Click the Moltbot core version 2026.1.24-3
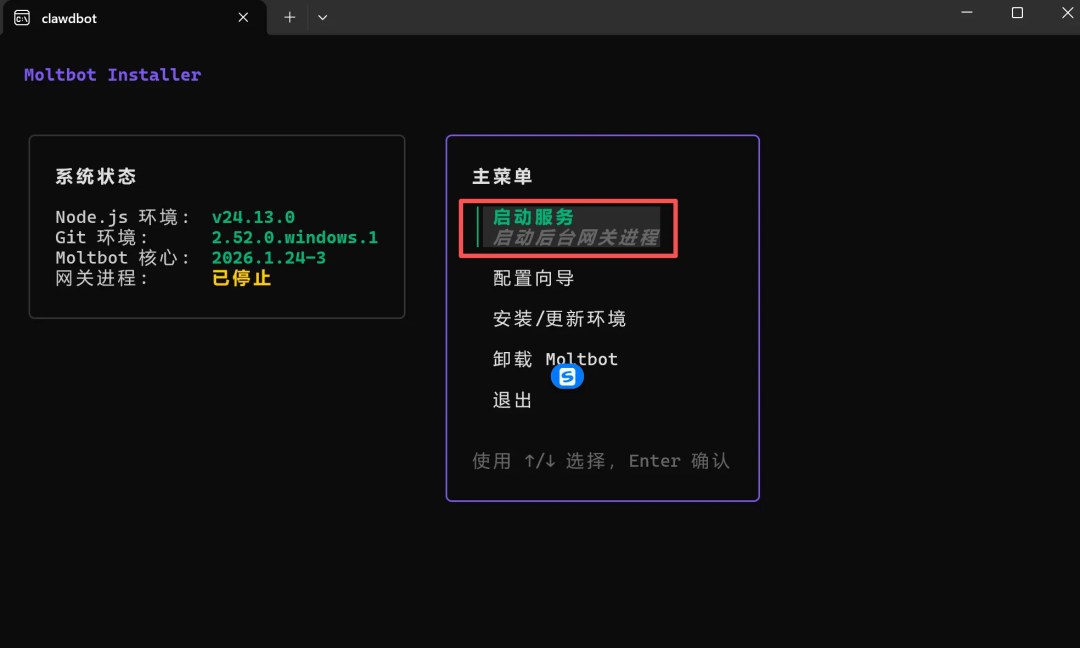 tap(268, 258)
